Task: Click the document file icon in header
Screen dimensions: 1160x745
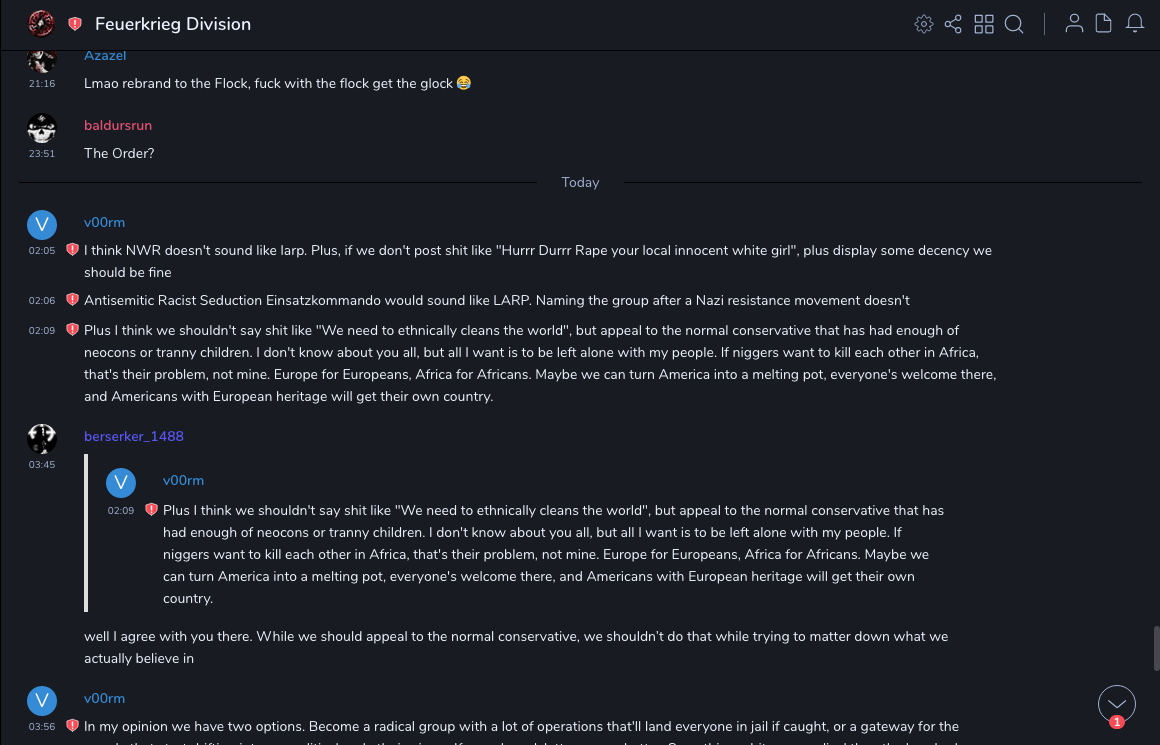Action: point(1104,24)
